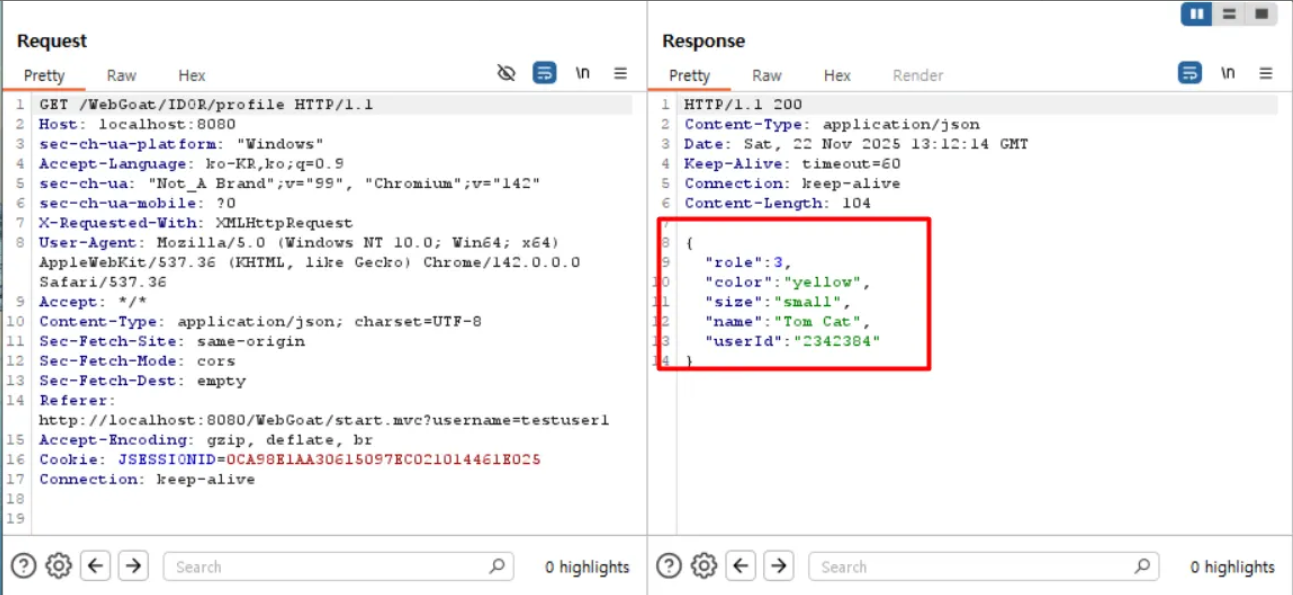
Task: Open Response search settings gear
Action: [704, 566]
